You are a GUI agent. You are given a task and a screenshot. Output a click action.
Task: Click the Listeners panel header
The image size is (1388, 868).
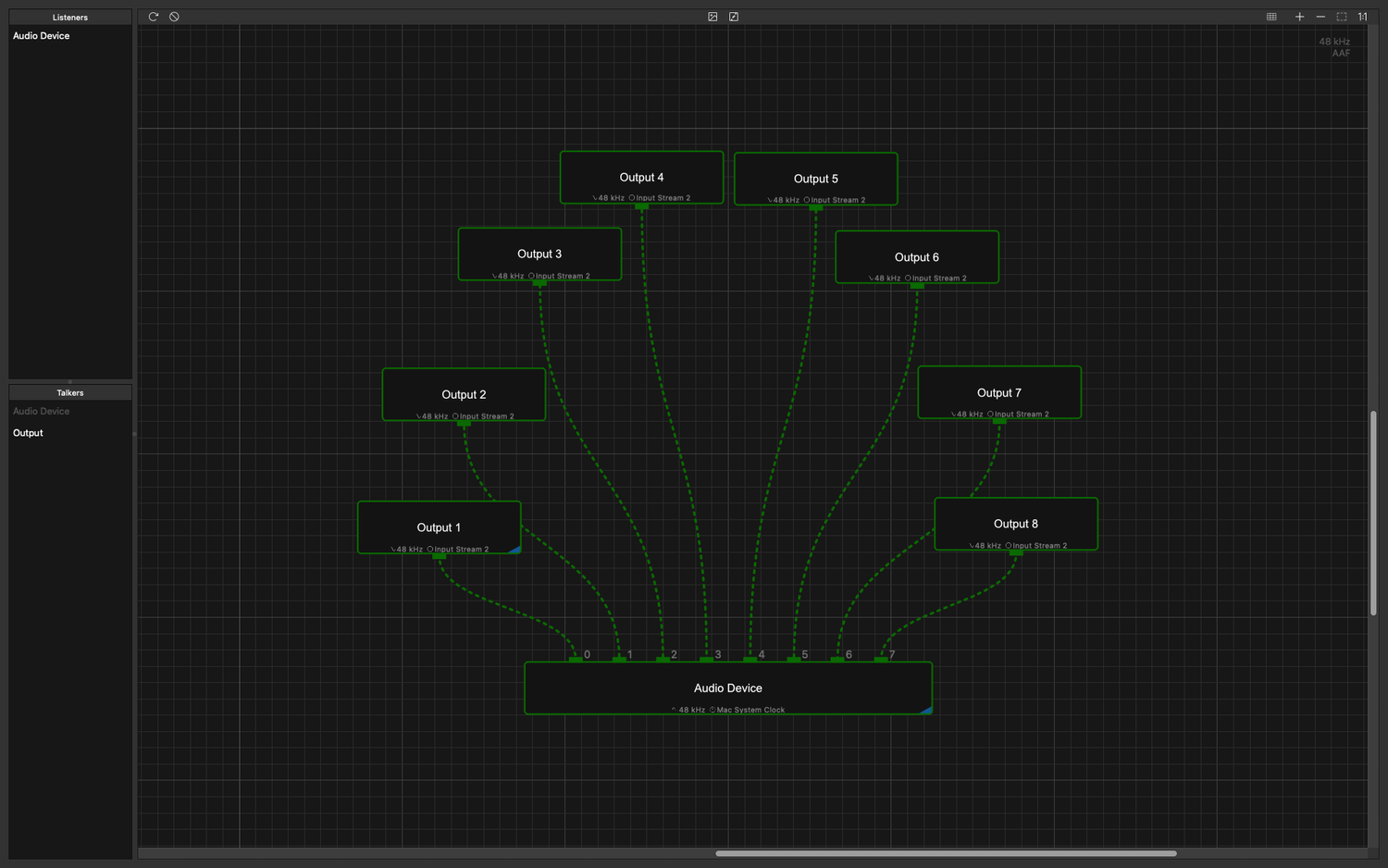click(70, 18)
